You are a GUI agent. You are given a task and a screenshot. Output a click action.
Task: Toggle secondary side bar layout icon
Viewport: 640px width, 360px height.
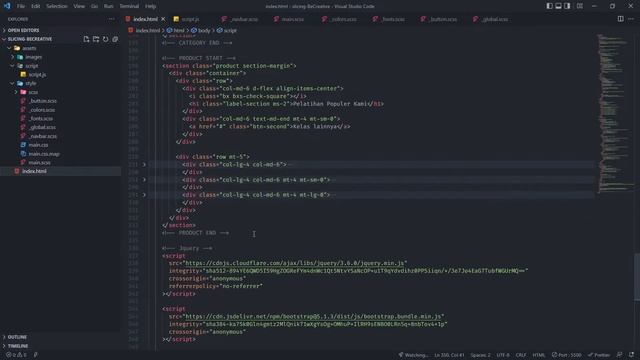[x=567, y=6]
